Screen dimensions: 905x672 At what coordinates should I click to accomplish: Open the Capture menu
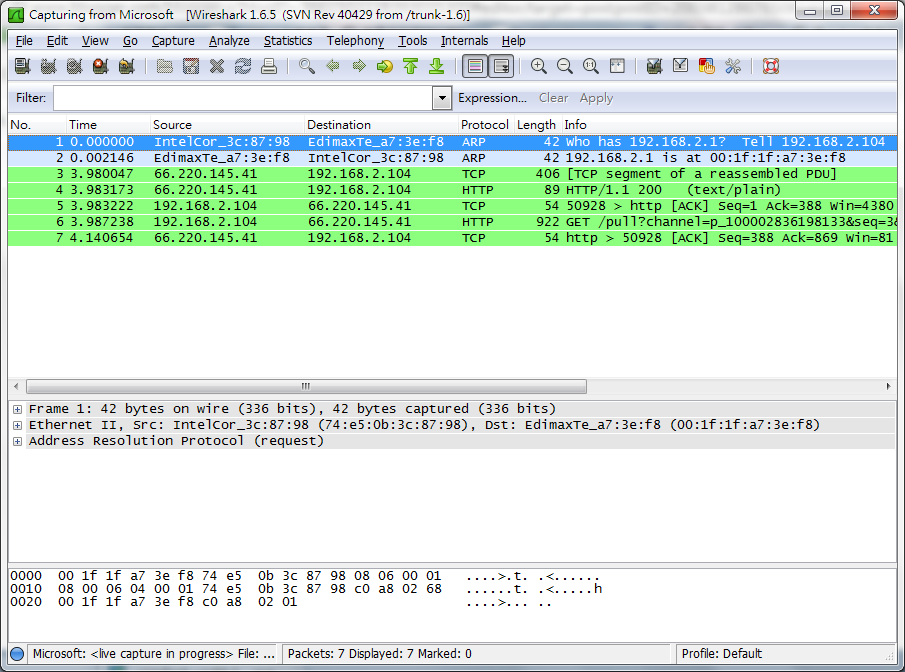pos(173,41)
